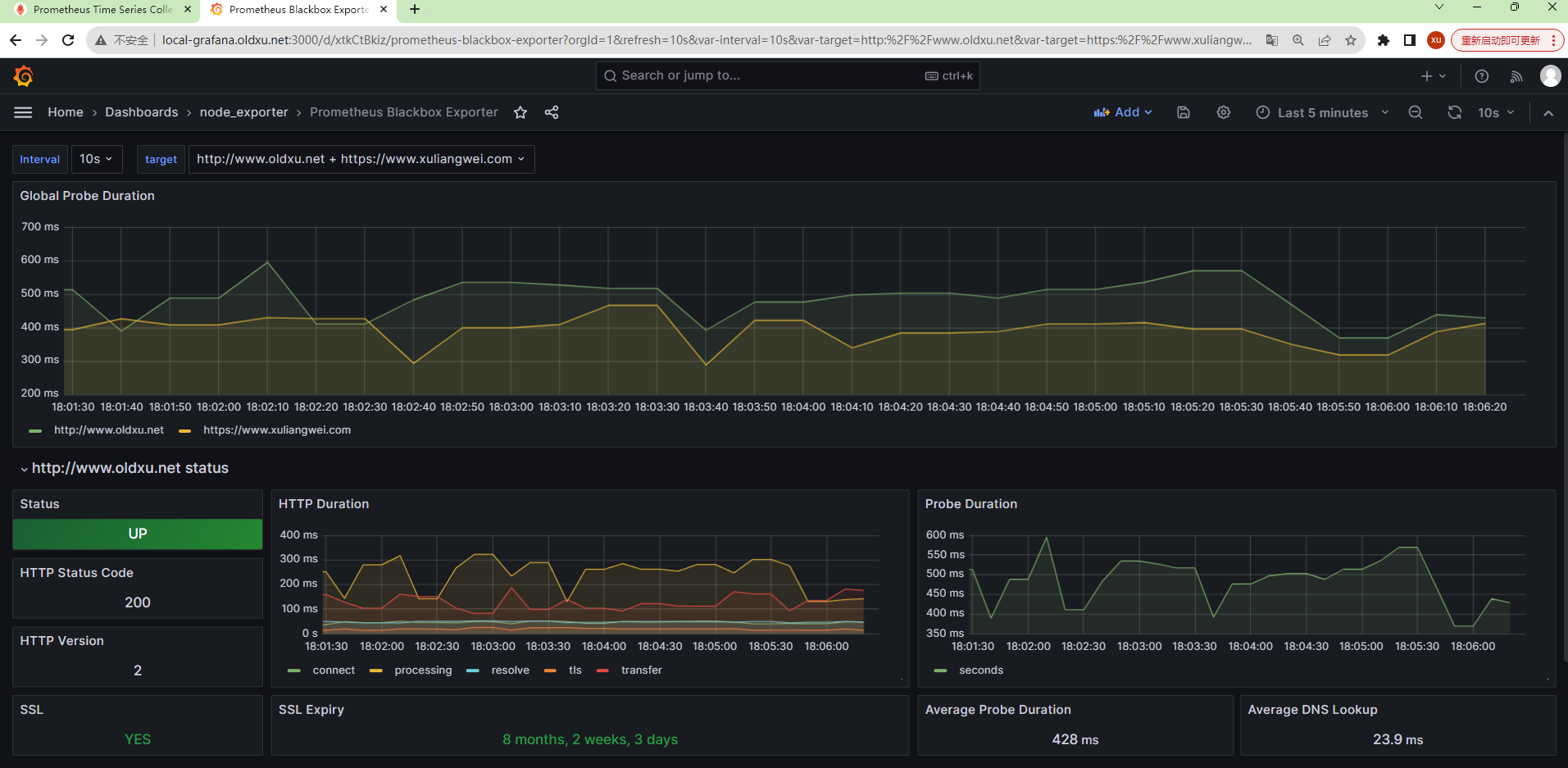
Task: Collapse the http://www.oldxu.net status row
Action: [x=125, y=468]
